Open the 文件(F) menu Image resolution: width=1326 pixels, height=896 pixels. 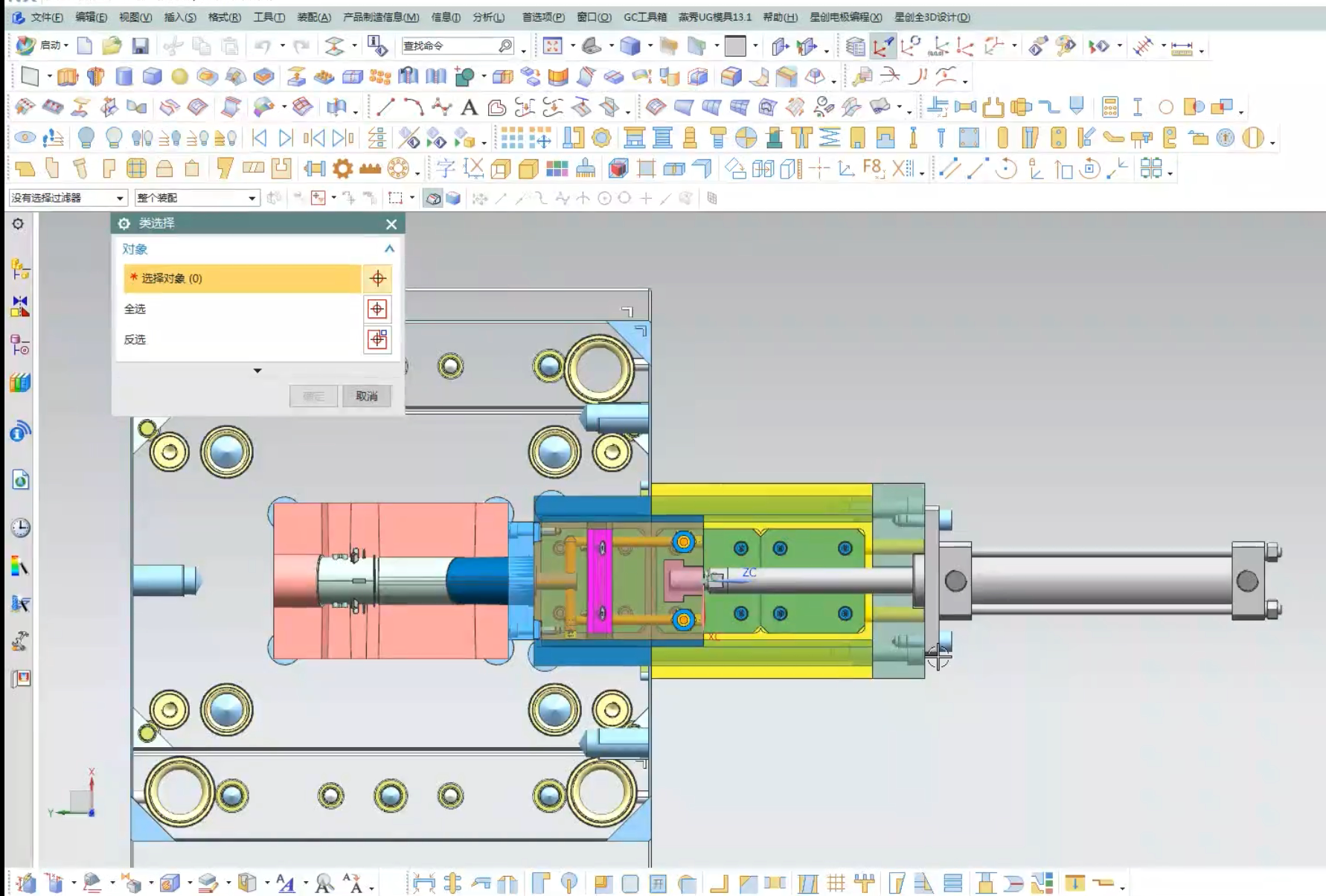click(46, 17)
